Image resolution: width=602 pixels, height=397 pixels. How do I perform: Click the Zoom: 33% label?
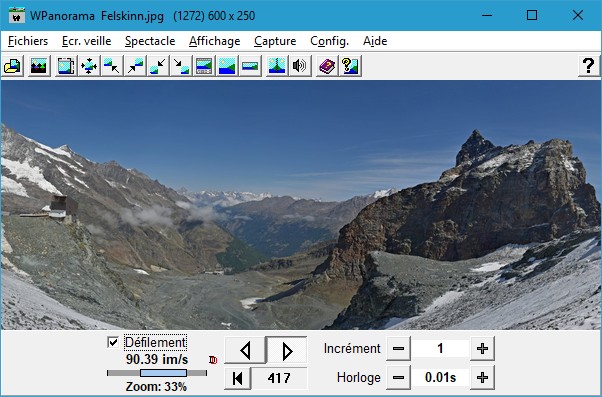(x=156, y=386)
